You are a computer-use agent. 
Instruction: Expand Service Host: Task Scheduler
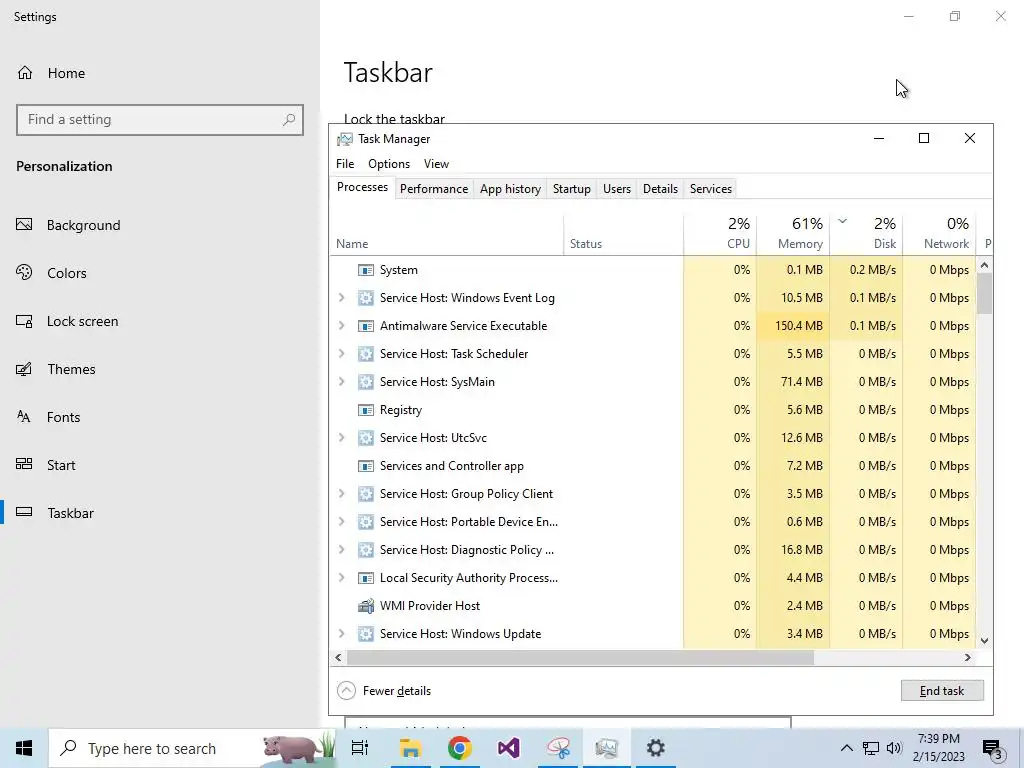pyautogui.click(x=342, y=354)
